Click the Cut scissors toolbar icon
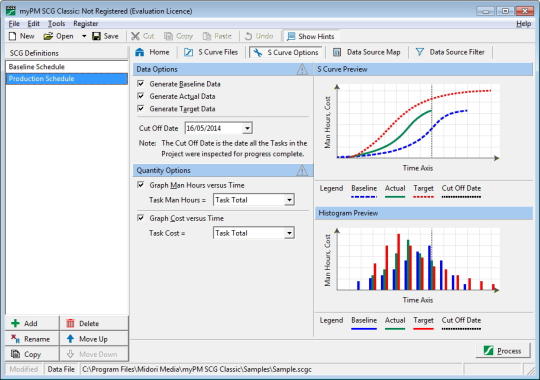 click(135, 36)
